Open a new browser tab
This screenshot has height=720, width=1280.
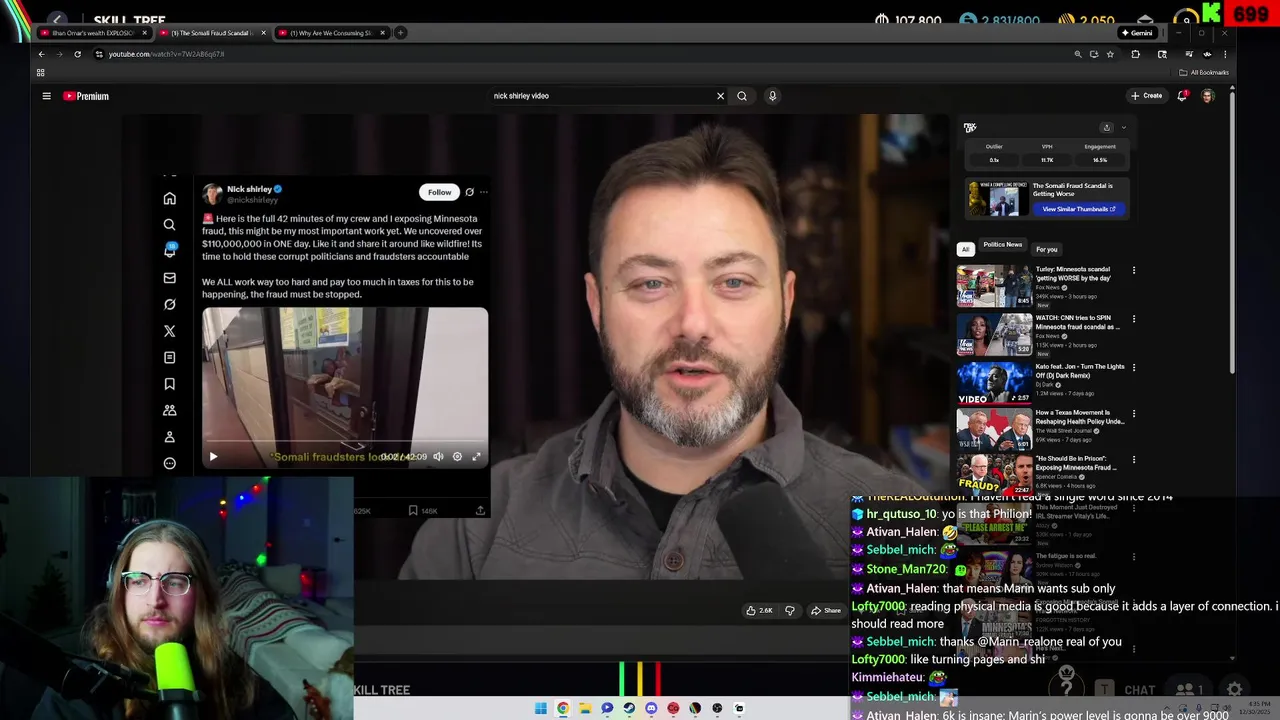point(400,33)
